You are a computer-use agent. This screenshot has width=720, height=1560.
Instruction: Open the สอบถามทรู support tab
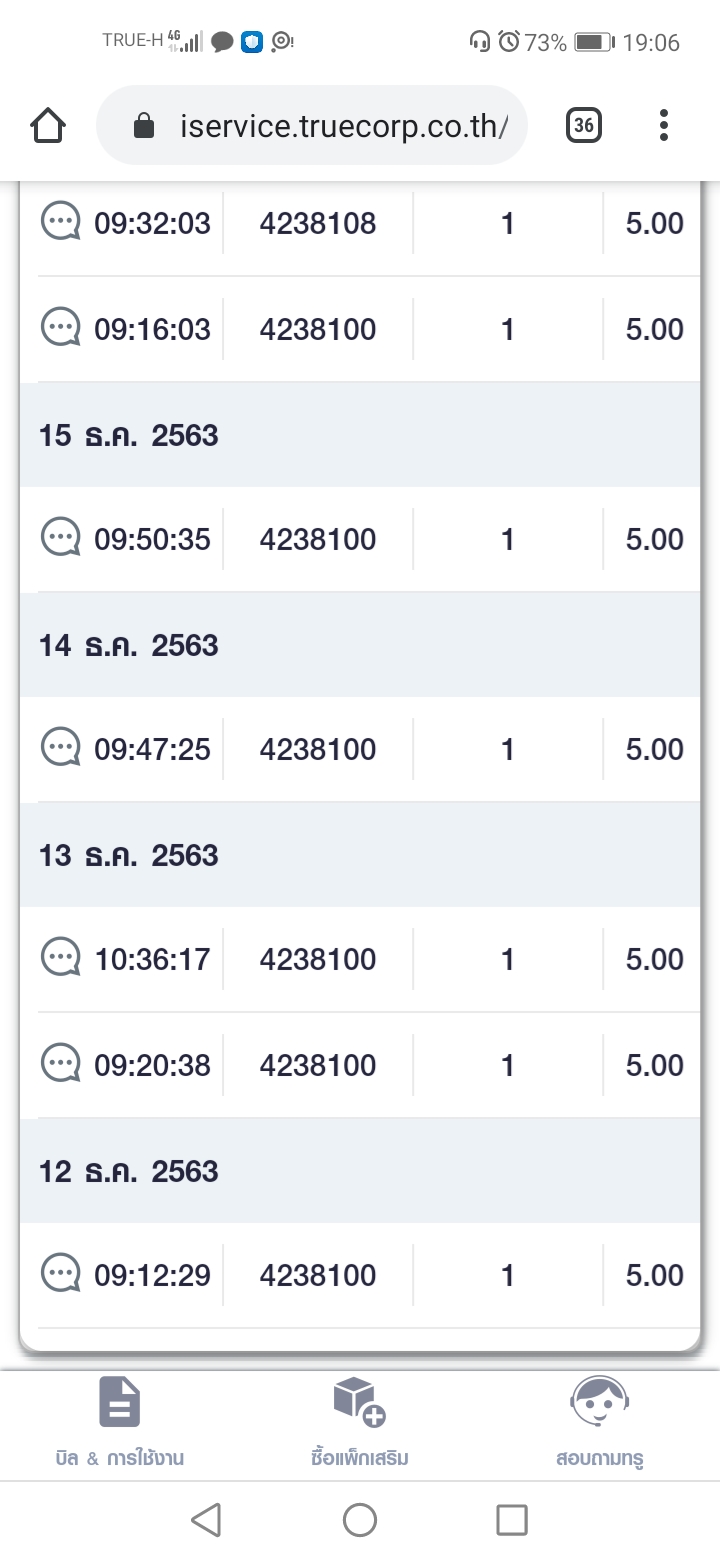pyautogui.click(x=599, y=1424)
